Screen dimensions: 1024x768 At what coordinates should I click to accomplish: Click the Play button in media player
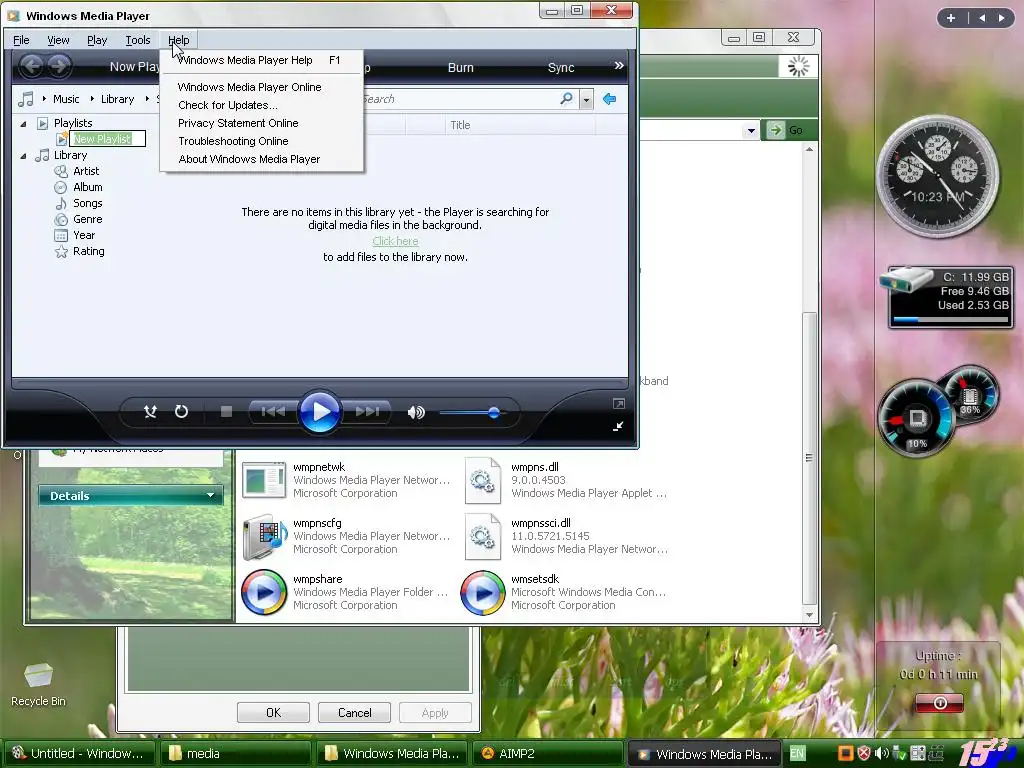coord(320,411)
